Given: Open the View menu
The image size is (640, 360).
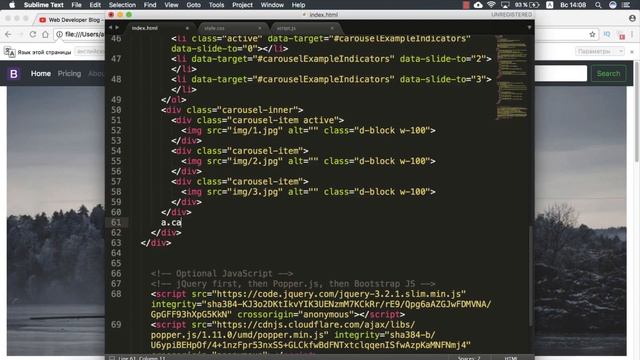Looking at the screenshot, I should [171, 5].
